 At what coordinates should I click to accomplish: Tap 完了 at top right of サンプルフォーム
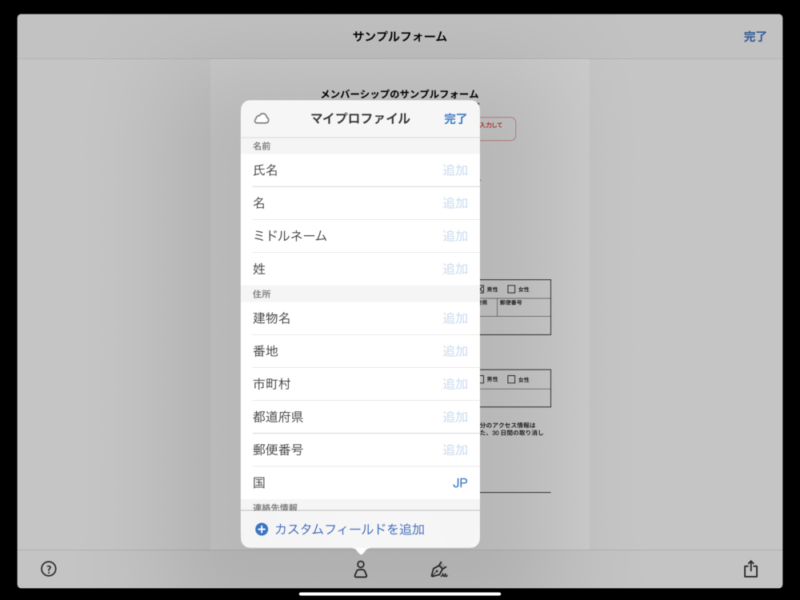pos(755,37)
